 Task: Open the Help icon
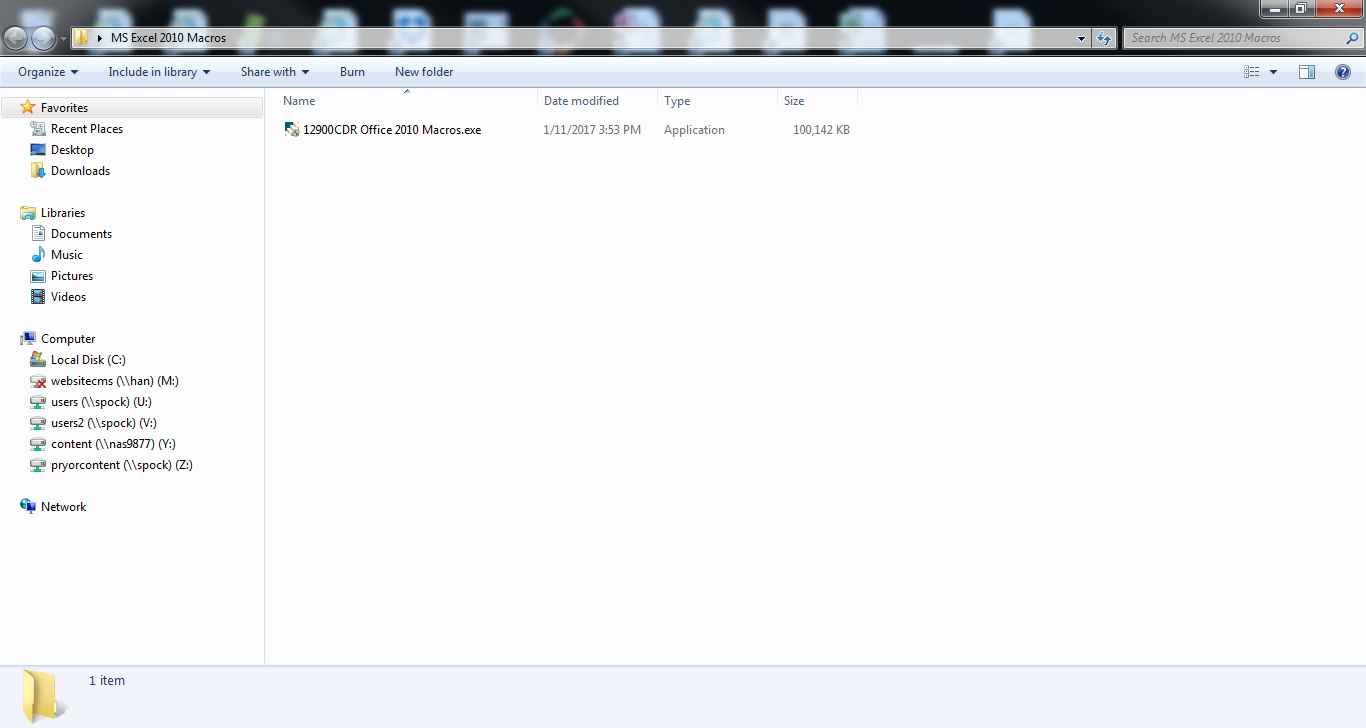(1344, 71)
